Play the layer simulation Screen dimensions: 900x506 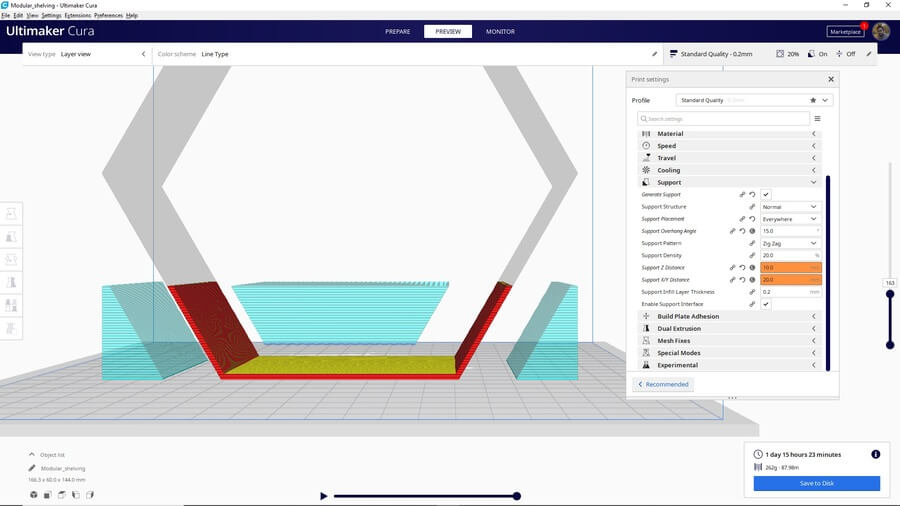pyautogui.click(x=323, y=496)
